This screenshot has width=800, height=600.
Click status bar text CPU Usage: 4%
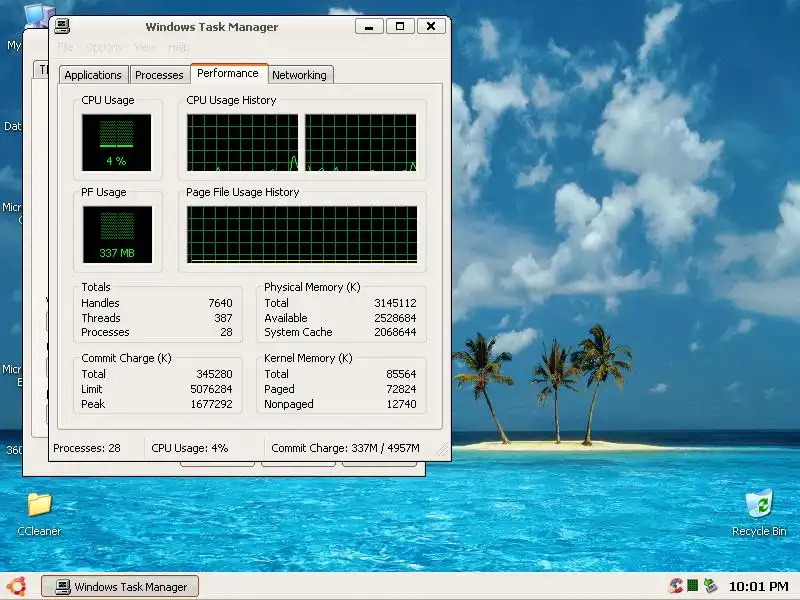click(190, 448)
